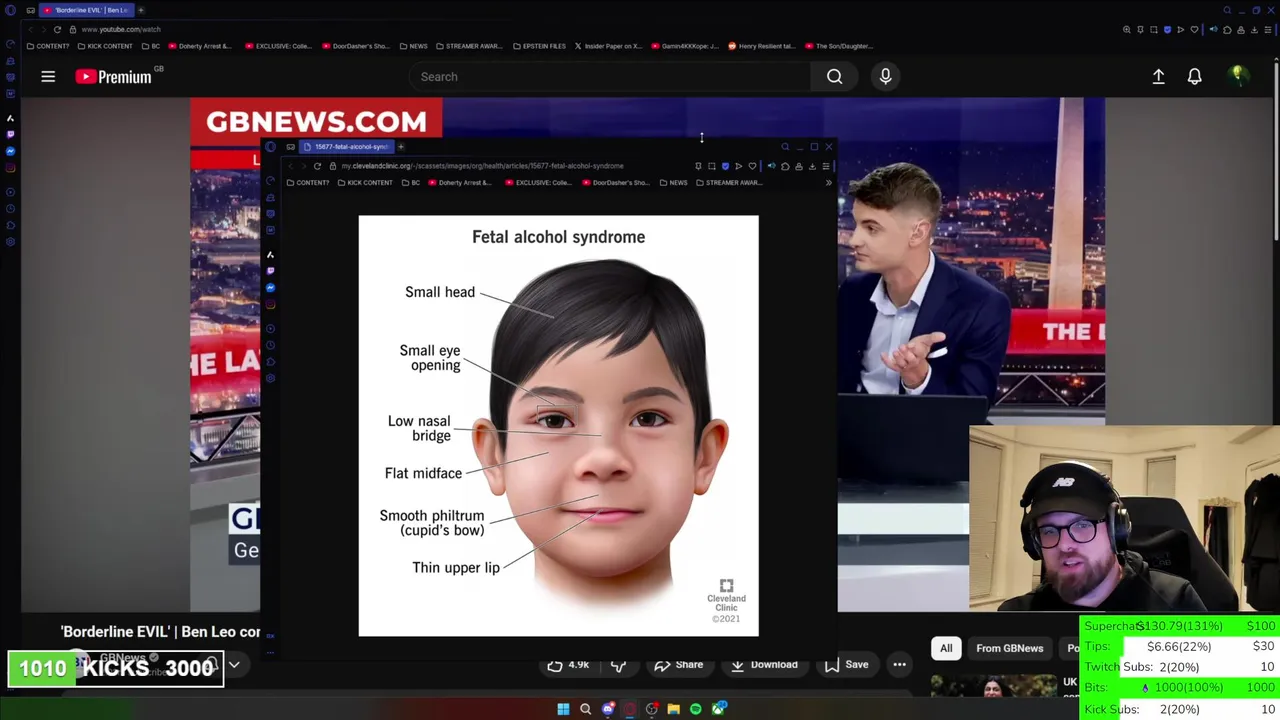Viewport: 1280px width, 720px height.
Task: Click the fetal alcohol syndrome diagram image
Action: coord(558,425)
